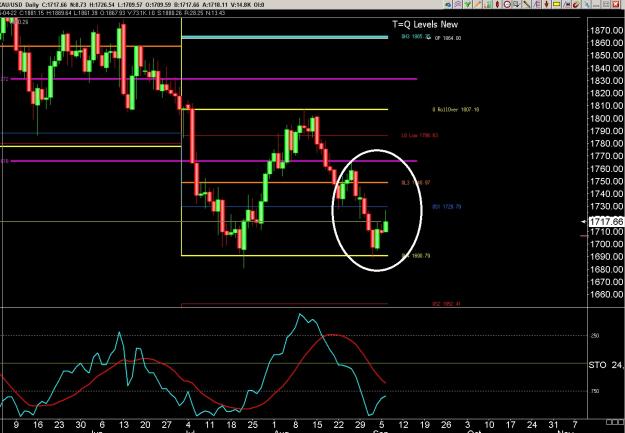Minimize the chart window

(x=596, y=5)
